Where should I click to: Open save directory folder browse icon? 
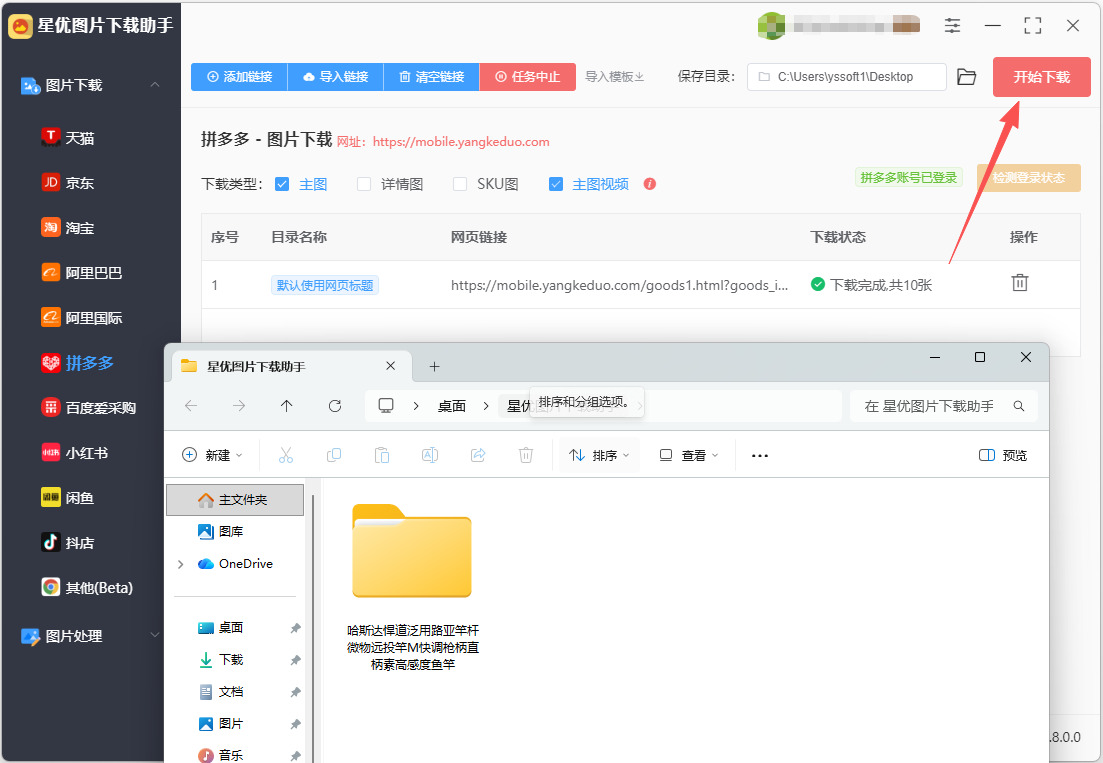967,77
